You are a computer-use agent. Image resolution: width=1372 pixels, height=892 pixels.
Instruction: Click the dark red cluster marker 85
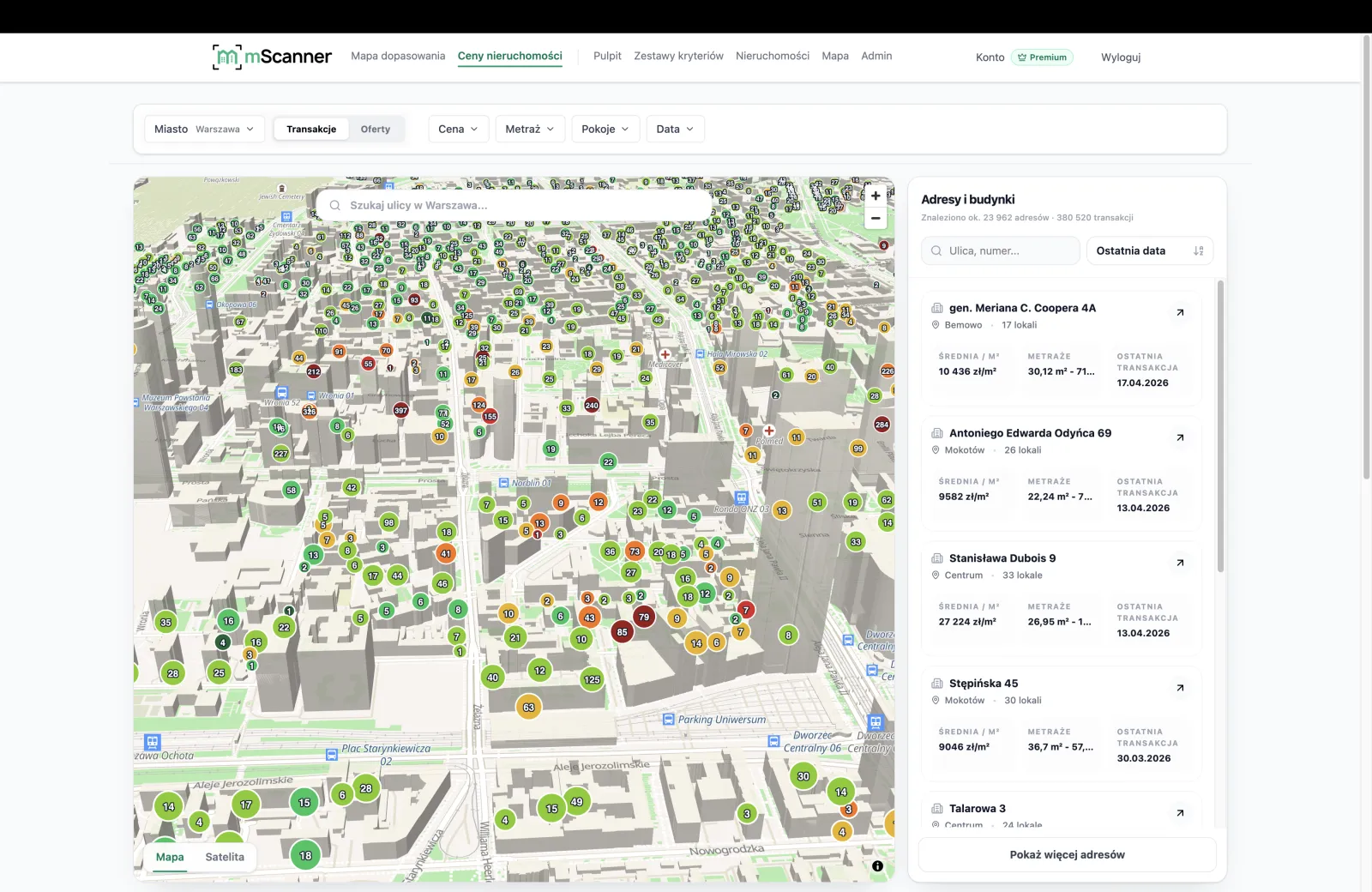pyautogui.click(x=623, y=632)
